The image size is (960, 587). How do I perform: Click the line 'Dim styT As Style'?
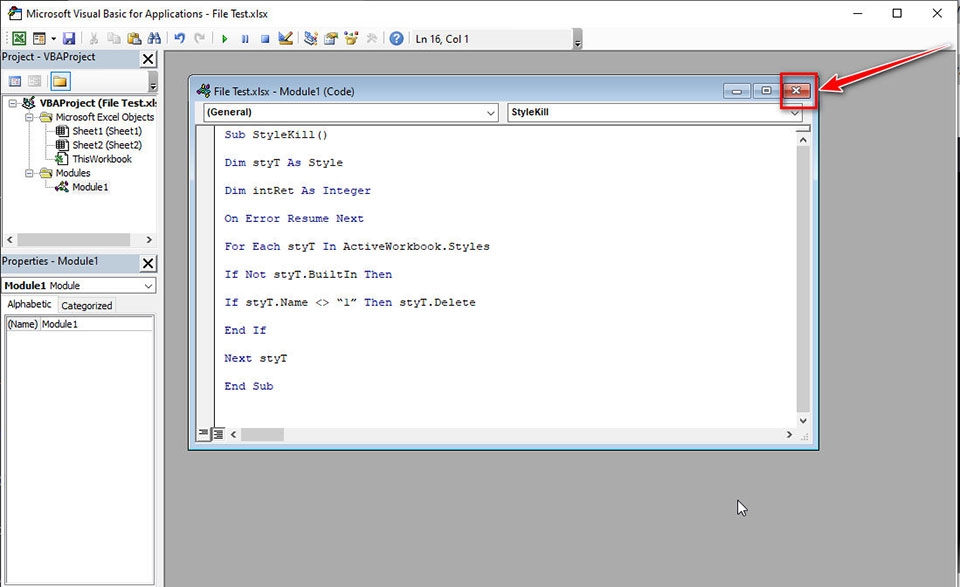(x=283, y=163)
